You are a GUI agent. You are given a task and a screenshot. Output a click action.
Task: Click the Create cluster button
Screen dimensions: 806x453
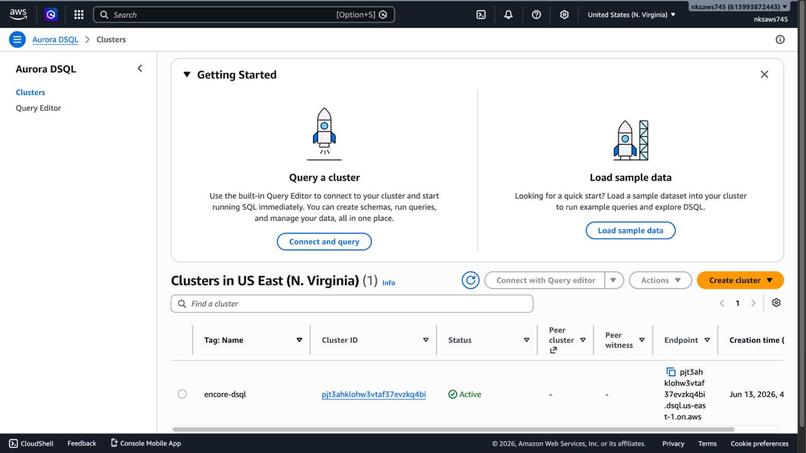[x=740, y=280]
